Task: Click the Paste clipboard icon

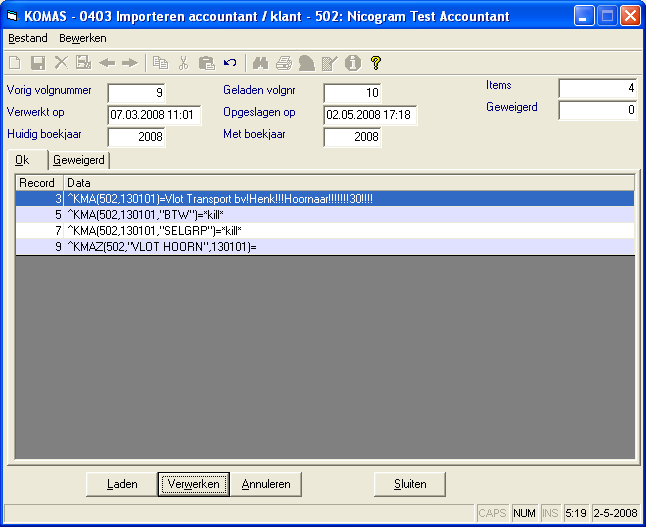Action: 206,63
